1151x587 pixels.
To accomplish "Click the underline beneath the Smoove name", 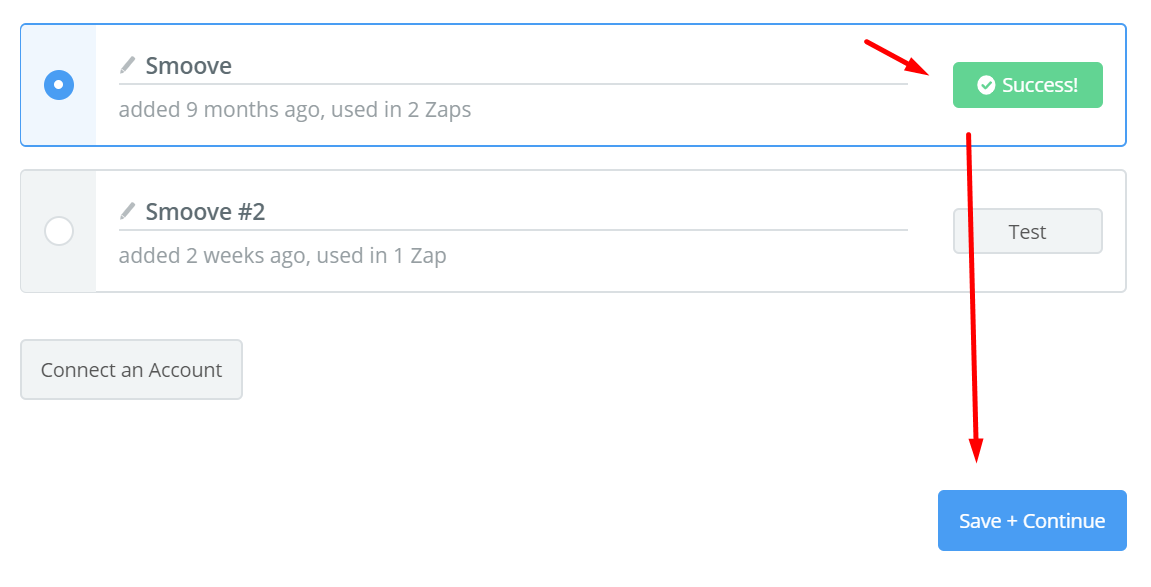I will (513, 84).
